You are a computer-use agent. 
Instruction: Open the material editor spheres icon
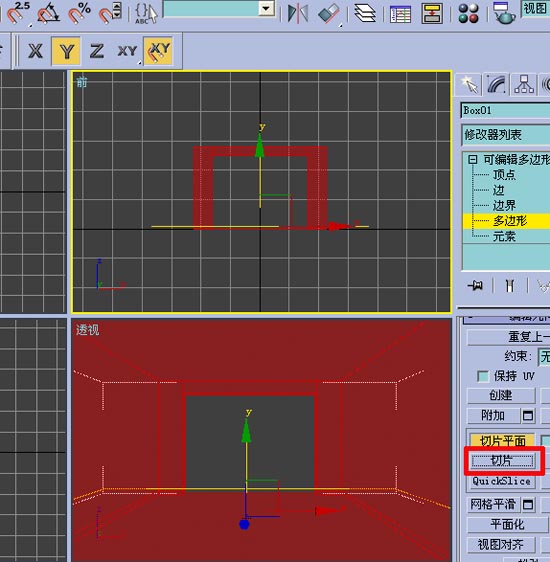(468, 13)
